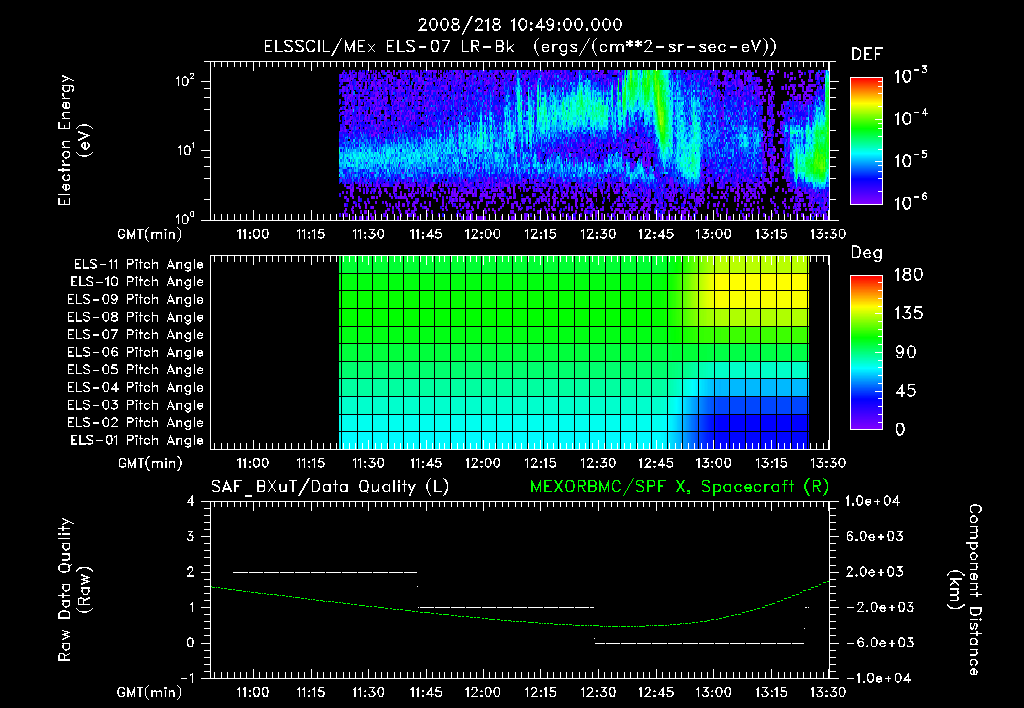Image resolution: width=1024 pixels, height=708 pixels.
Task: Click the 6.0e+03 distance tick label
Action: pyautogui.click(x=874, y=536)
